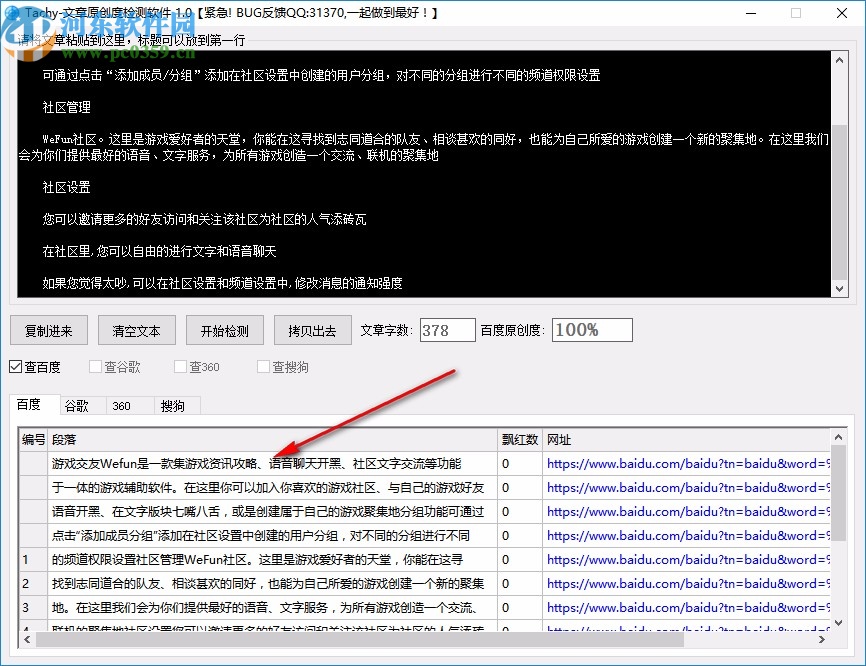Image resolution: width=866 pixels, height=666 pixels.
Task: Click the text area's scroll down arrow
Action: click(x=838, y=287)
